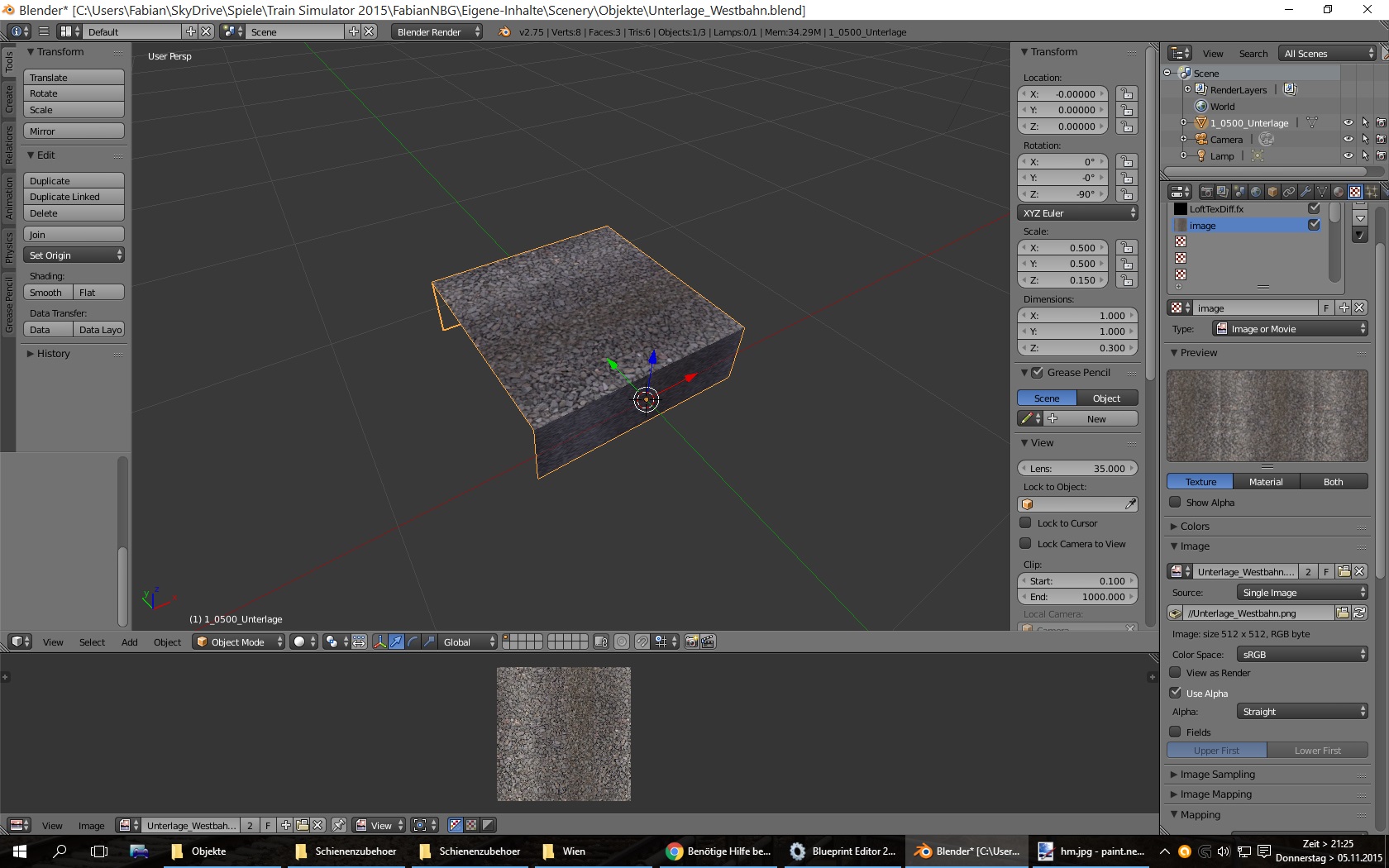The height and width of the screenshot is (868, 1389).
Task: Enable the Lock to Cursor checkbox
Action: (x=1026, y=523)
